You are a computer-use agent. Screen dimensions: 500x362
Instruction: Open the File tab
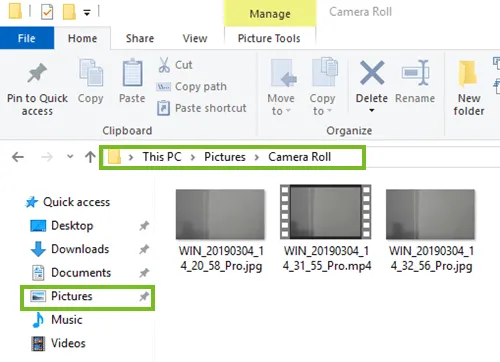coord(27,38)
